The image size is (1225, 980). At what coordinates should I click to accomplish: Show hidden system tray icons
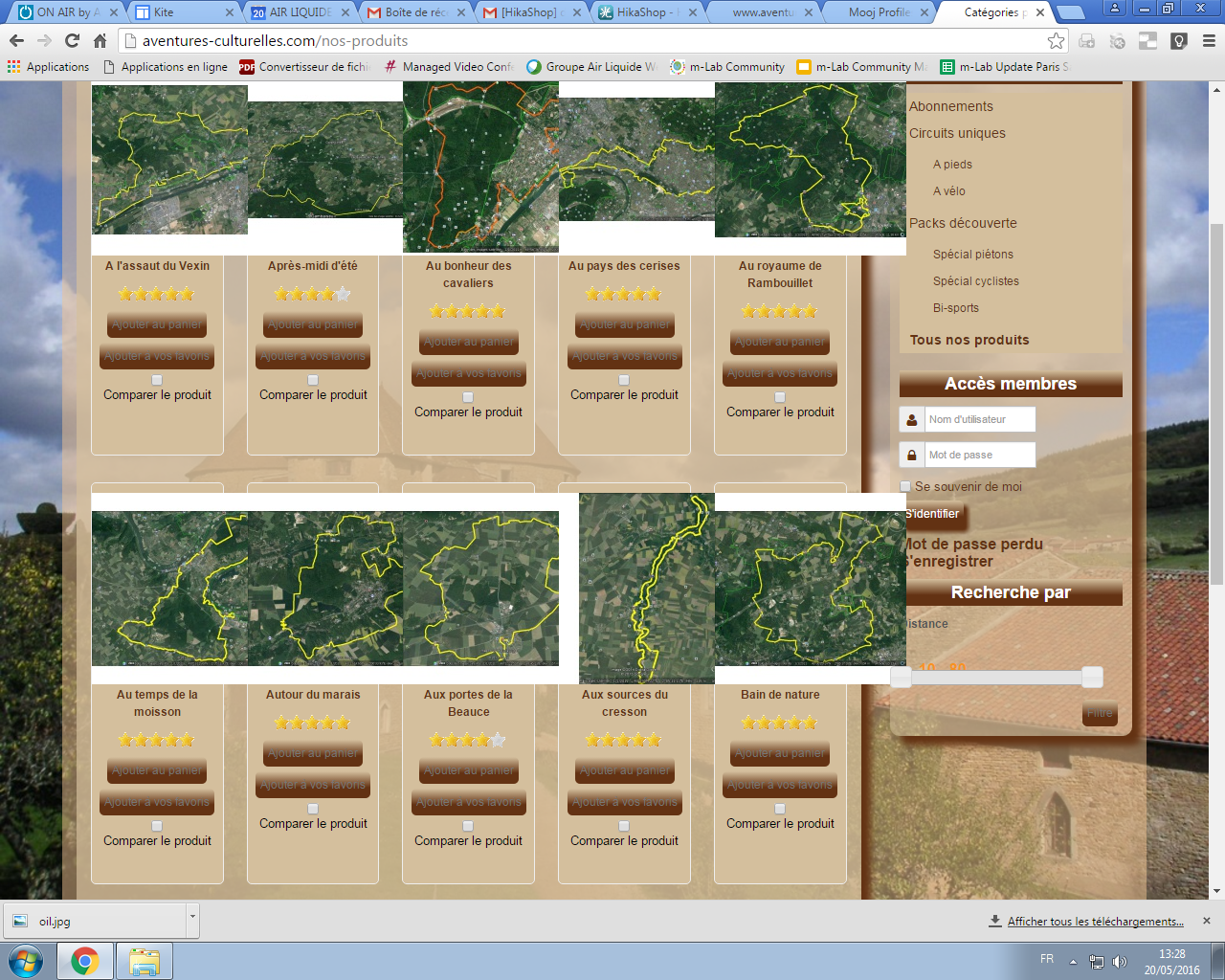pos(1073,962)
